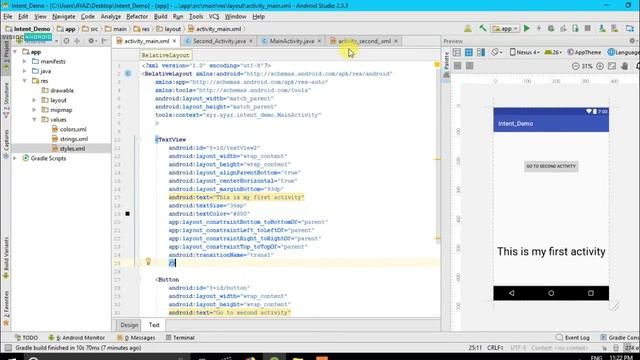The image size is (640, 360).
Task: Open the API 26 version dropdown
Action: pos(553,52)
